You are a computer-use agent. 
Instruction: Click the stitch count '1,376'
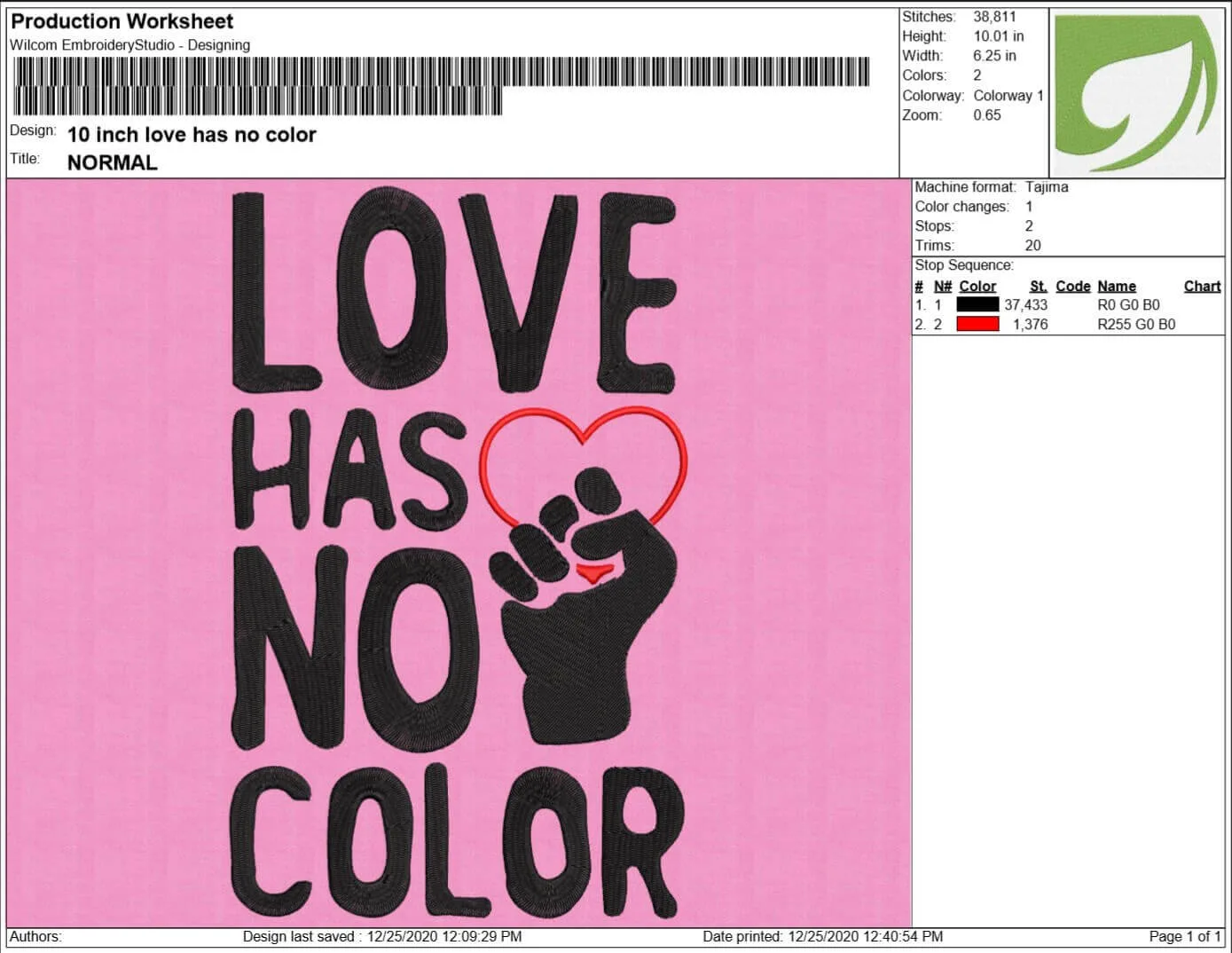[x=1031, y=325]
